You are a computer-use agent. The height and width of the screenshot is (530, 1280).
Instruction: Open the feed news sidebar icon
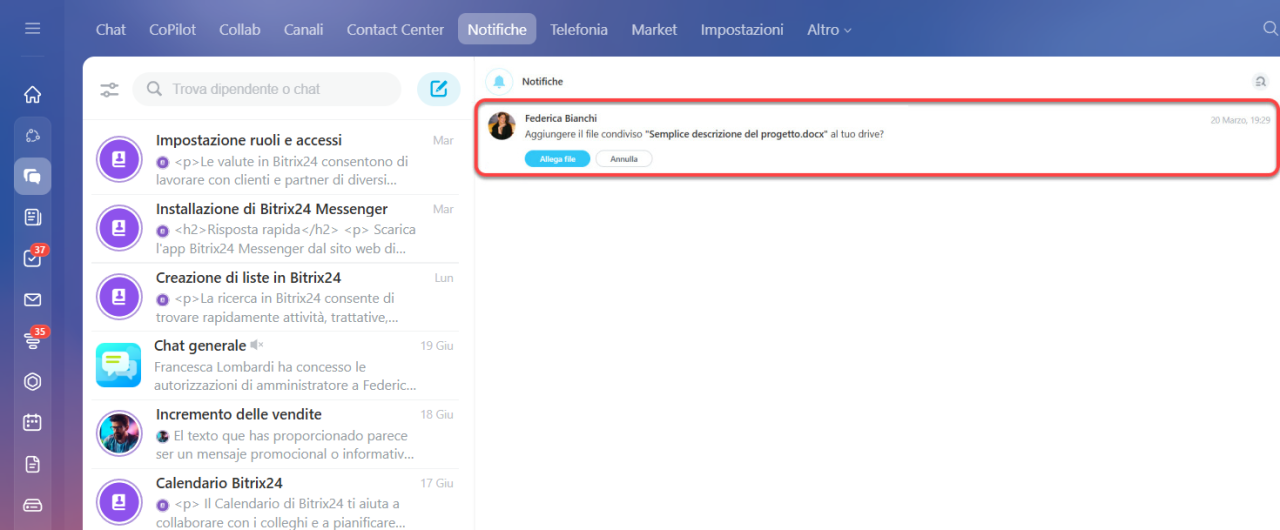tap(32, 217)
